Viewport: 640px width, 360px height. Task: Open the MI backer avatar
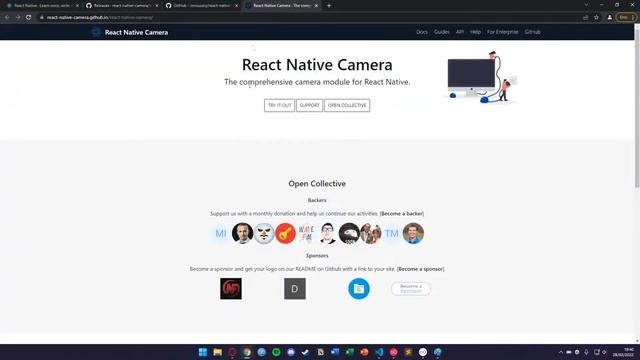pyautogui.click(x=221, y=233)
